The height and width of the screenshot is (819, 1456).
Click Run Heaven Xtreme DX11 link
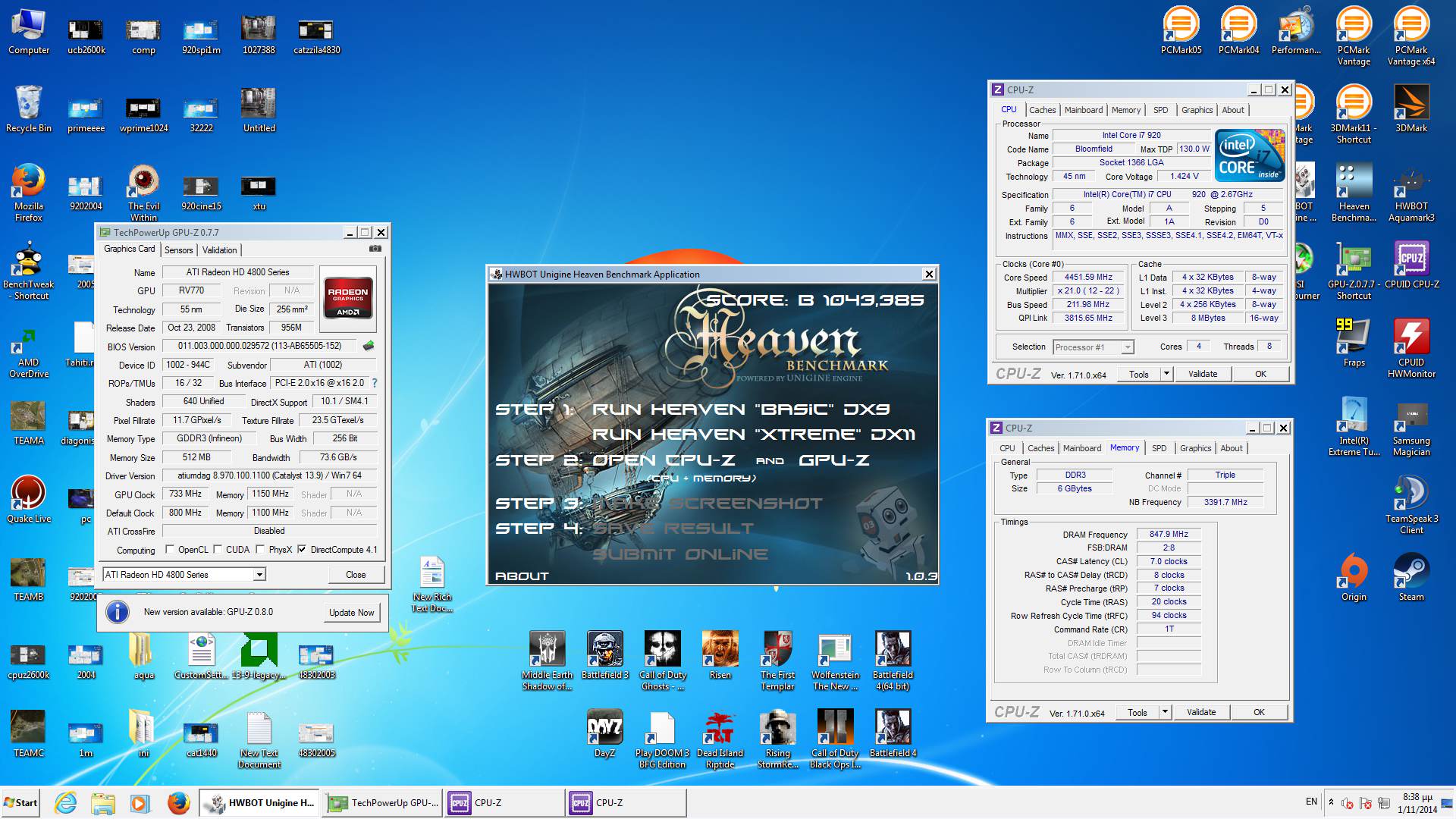click(x=754, y=435)
